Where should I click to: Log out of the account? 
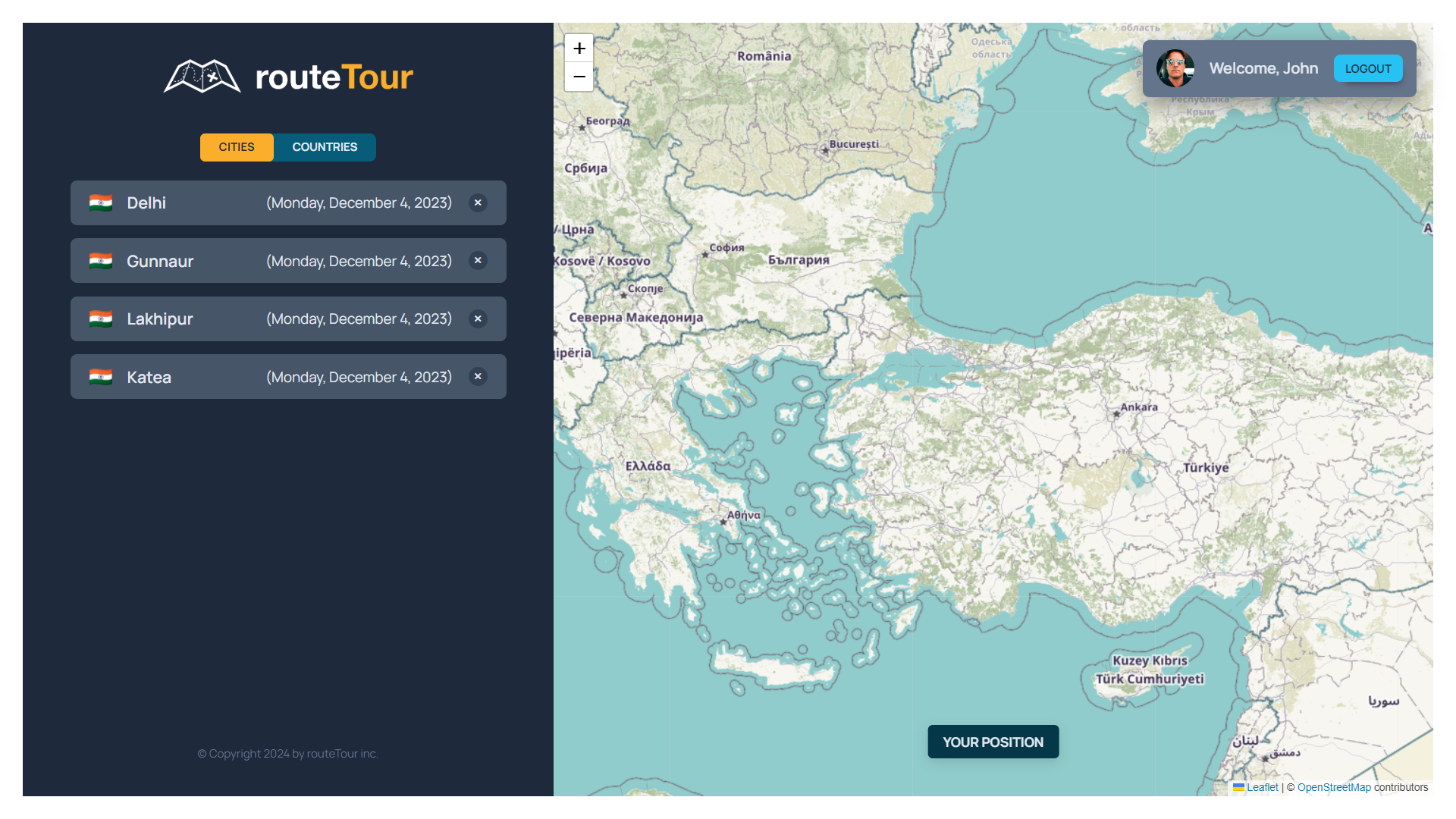click(1367, 68)
